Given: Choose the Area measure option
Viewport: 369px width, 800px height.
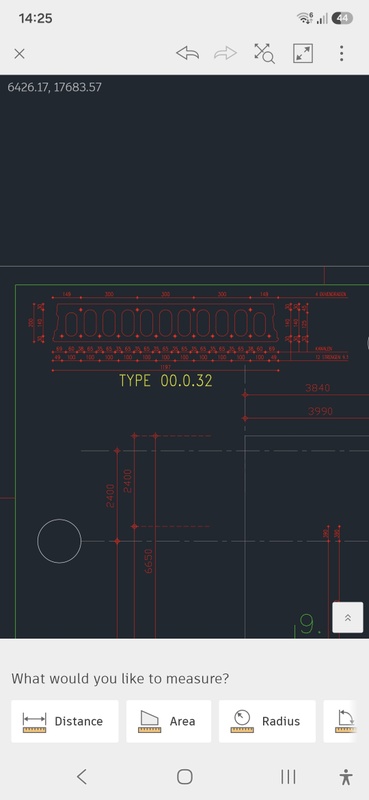Looking at the screenshot, I should point(168,721).
